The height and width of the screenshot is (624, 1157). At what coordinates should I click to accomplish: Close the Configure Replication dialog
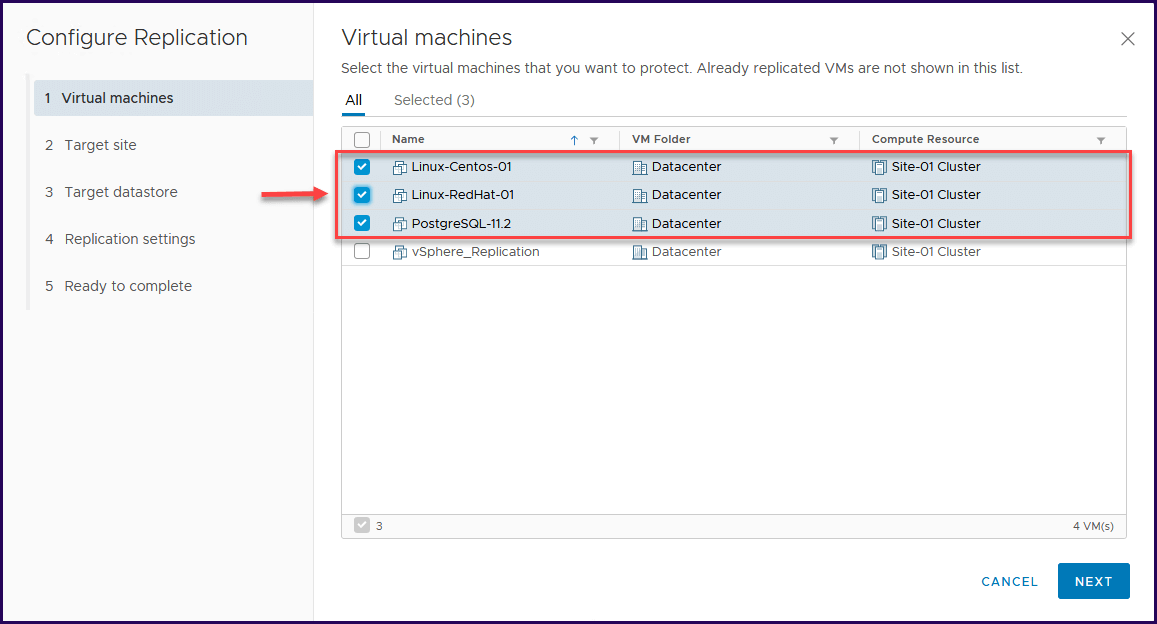coord(1127,39)
